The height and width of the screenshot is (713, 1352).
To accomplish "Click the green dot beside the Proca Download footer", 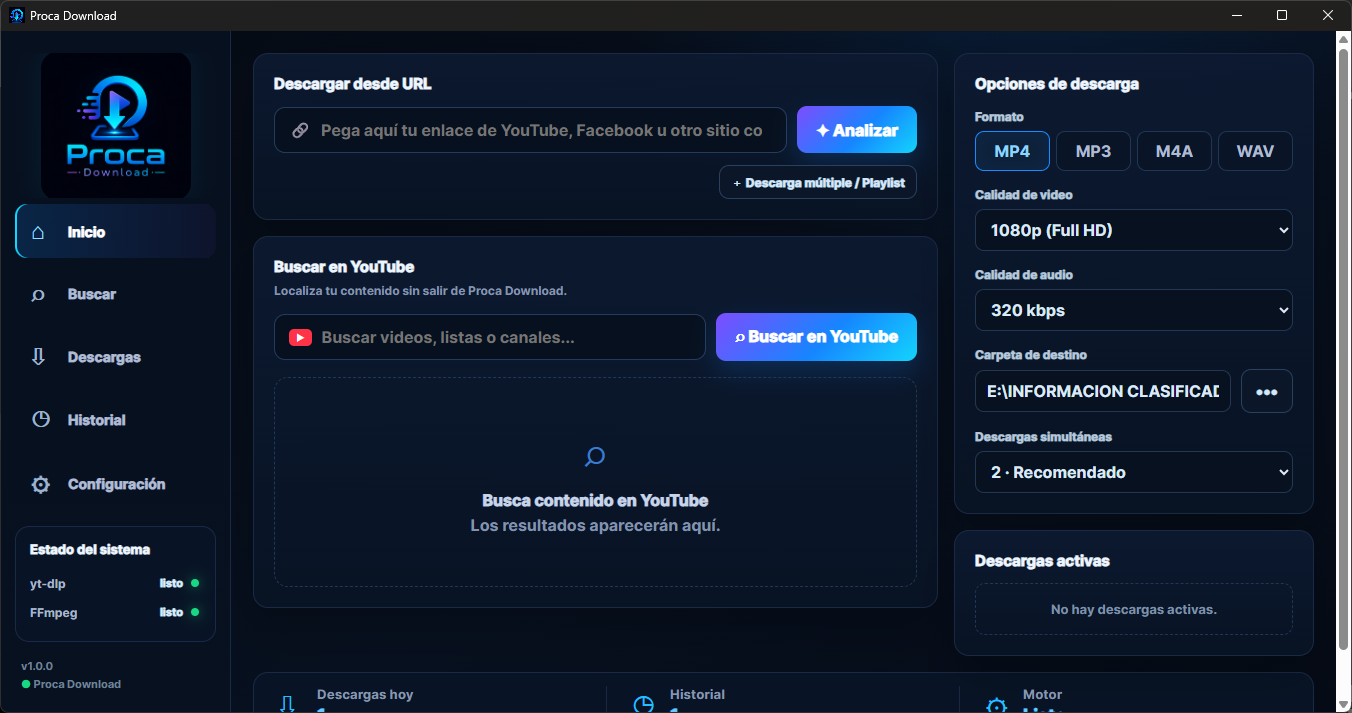I will 26,685.
